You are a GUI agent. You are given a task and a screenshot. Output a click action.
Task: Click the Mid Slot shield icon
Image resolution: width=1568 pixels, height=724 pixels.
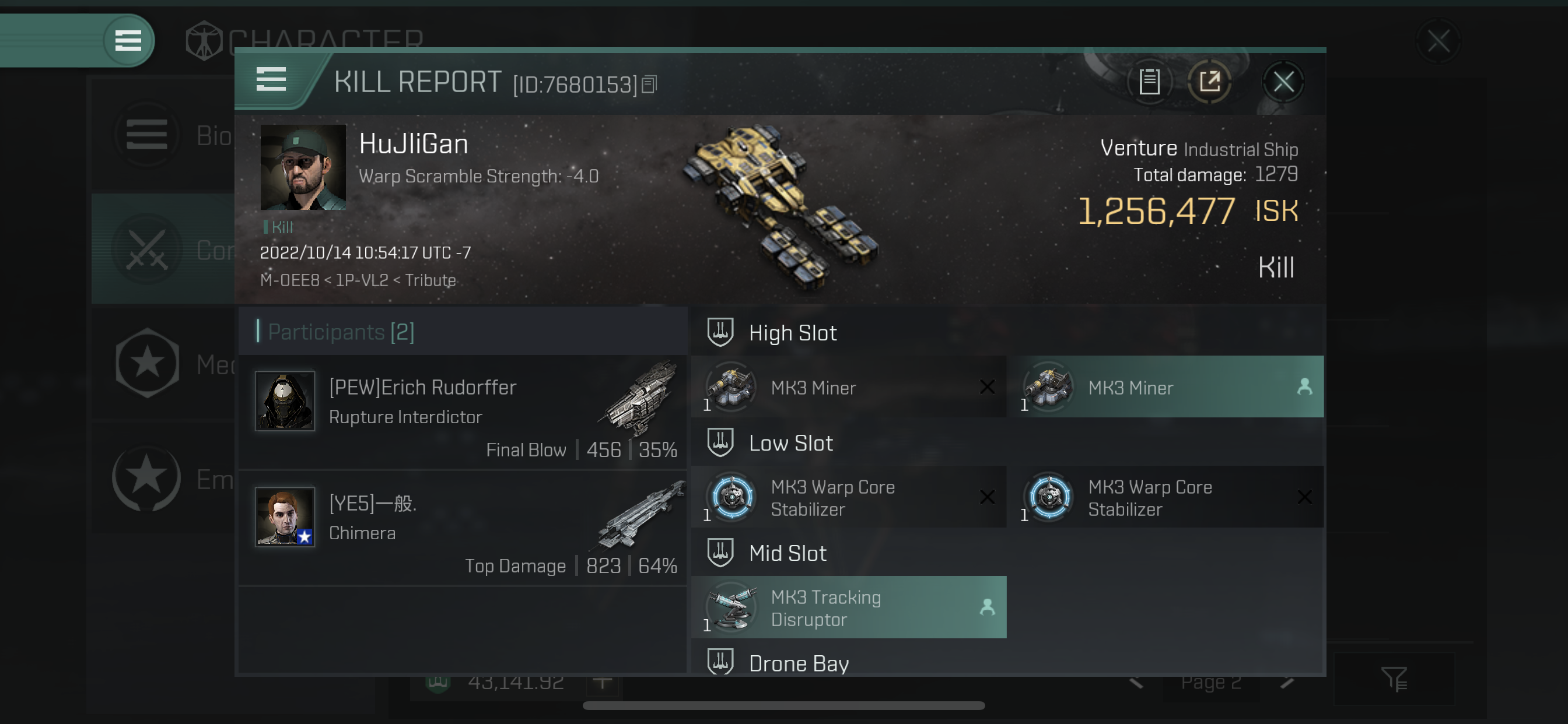click(720, 552)
